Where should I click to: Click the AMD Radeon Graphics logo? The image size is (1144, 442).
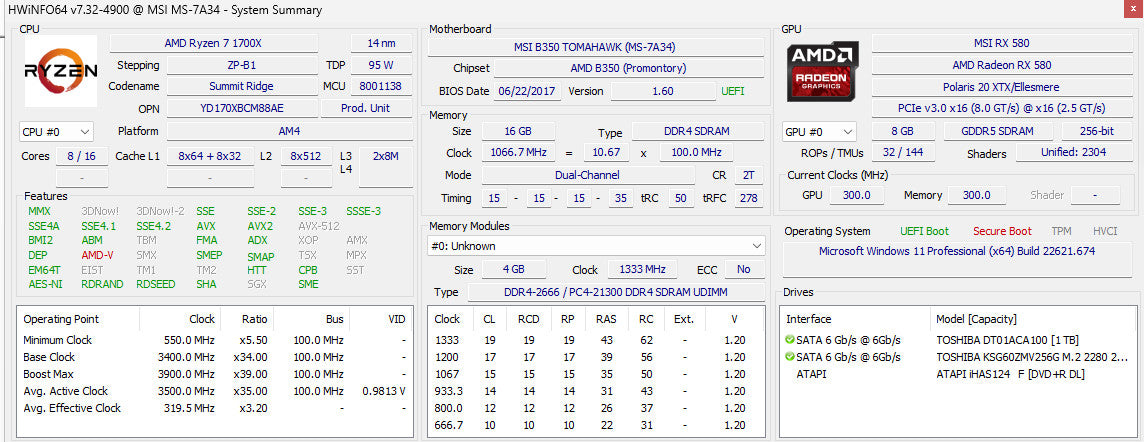(x=822, y=71)
